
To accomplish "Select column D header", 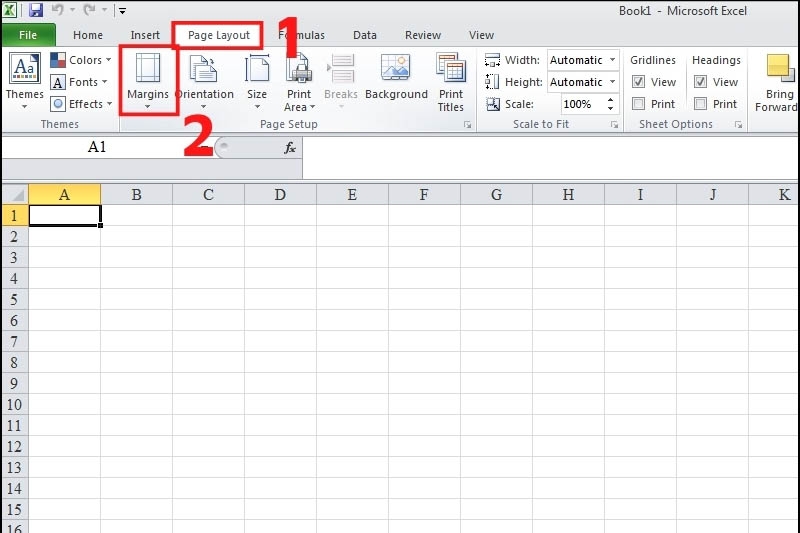I will point(280,194).
